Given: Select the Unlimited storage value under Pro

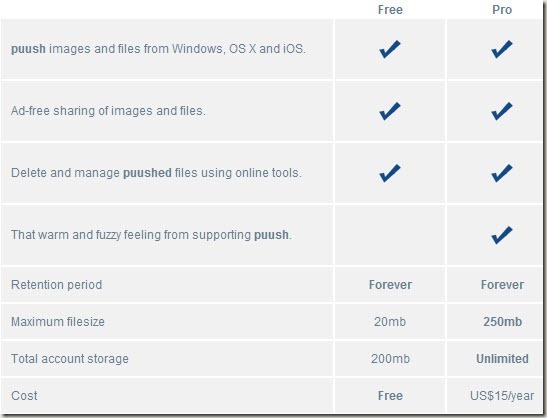Looking at the screenshot, I should point(502,359).
